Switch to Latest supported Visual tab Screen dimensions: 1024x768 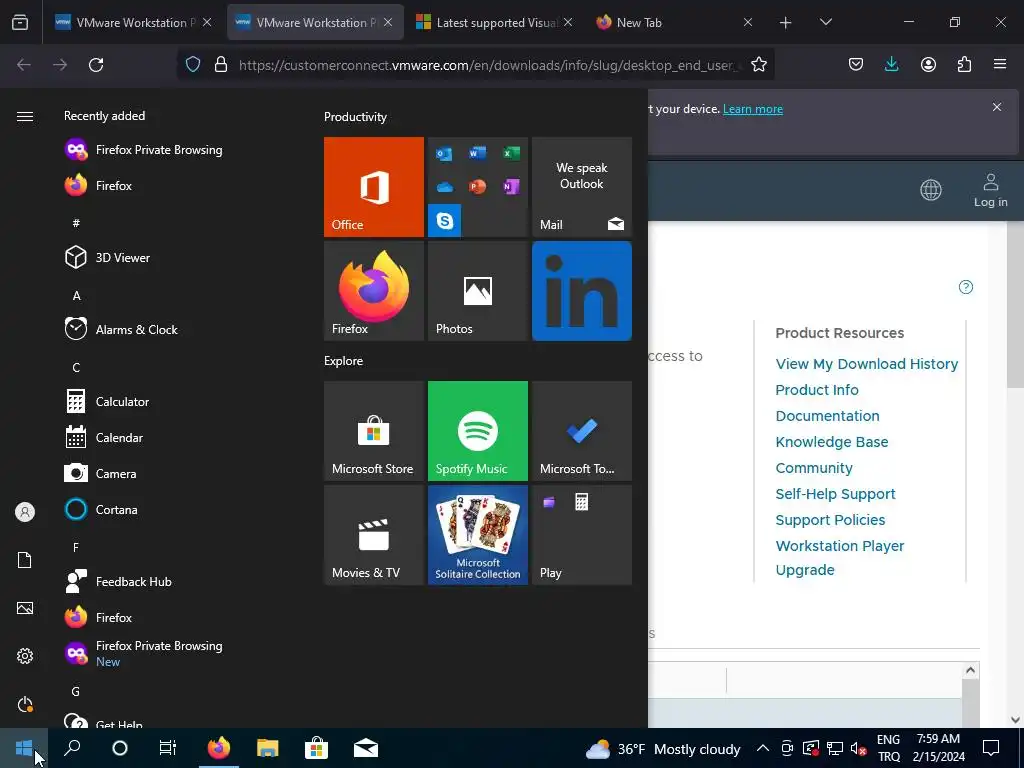tap(495, 22)
